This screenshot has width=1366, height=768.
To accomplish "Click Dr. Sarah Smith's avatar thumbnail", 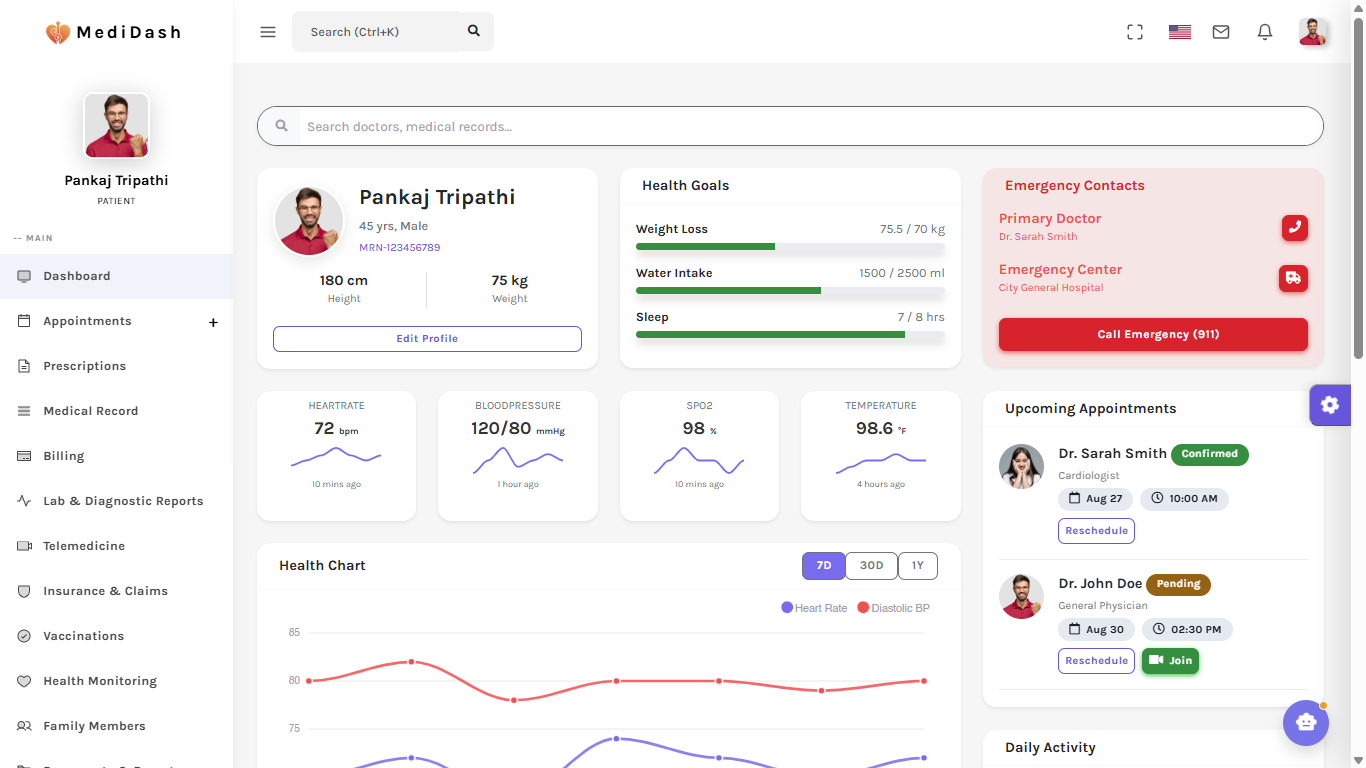I will 1021,466.
